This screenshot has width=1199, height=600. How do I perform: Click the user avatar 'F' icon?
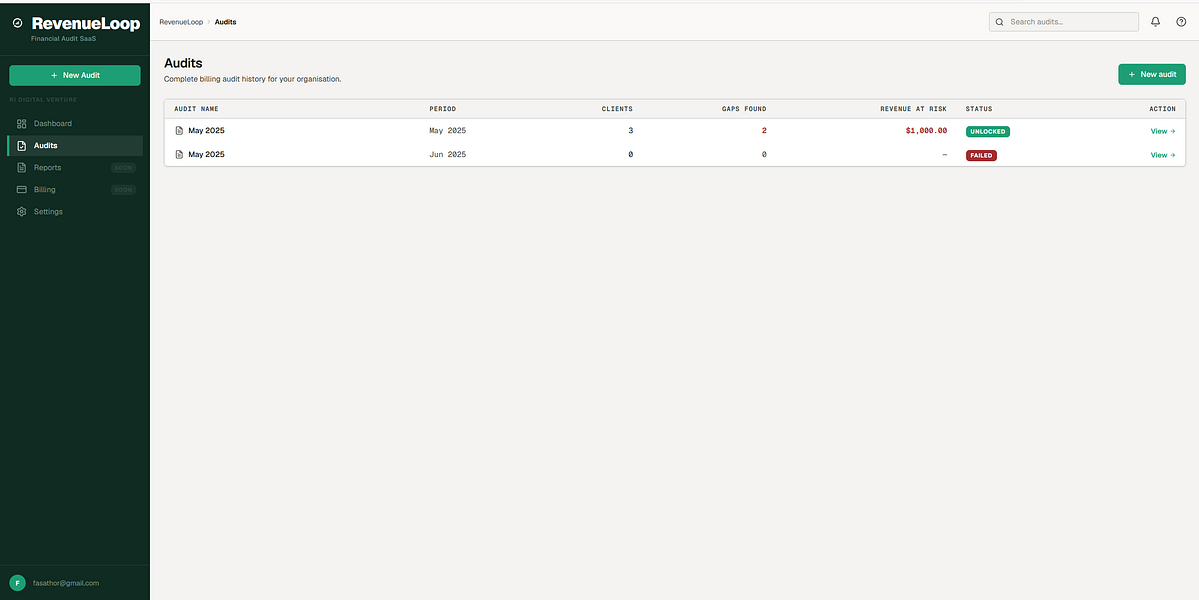pos(17,582)
